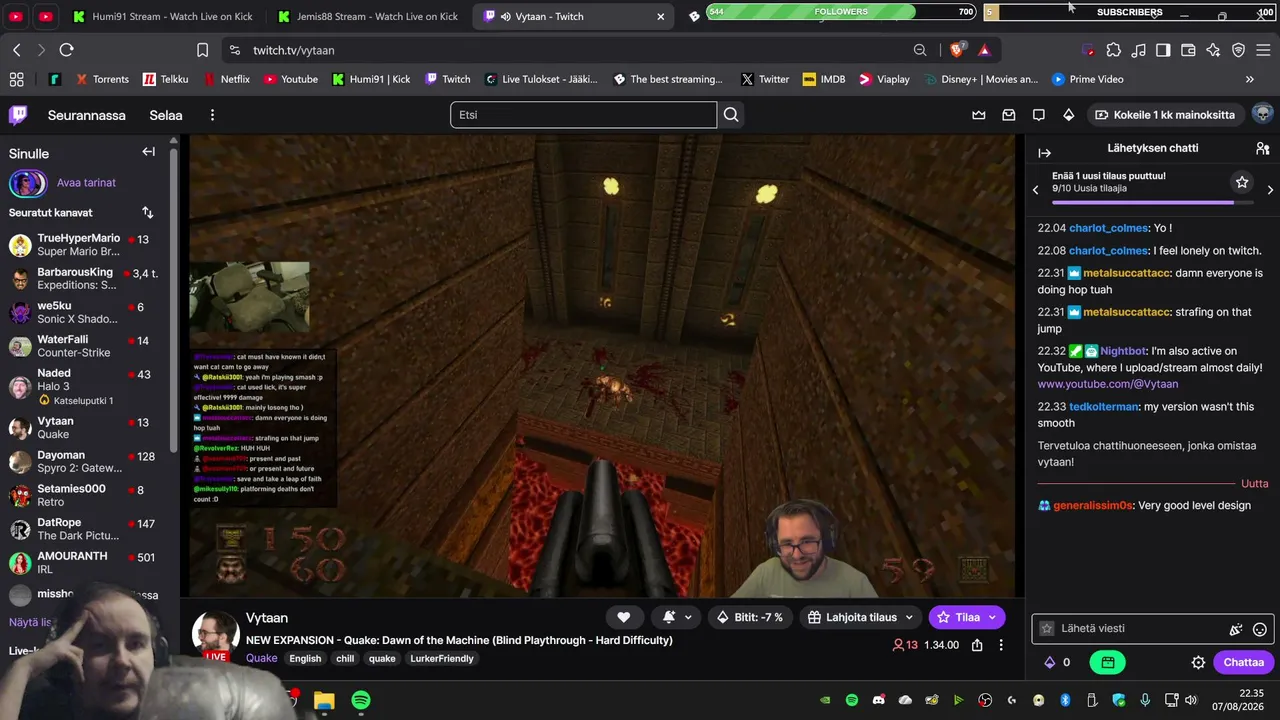
Task: Open Brave VPN shield icon
Action: tap(1238, 50)
